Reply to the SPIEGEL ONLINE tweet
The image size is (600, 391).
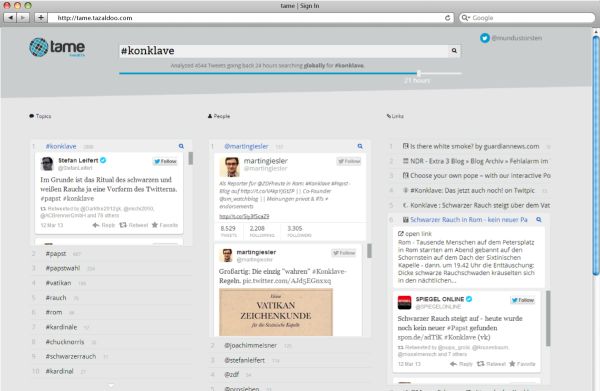click(x=461, y=364)
